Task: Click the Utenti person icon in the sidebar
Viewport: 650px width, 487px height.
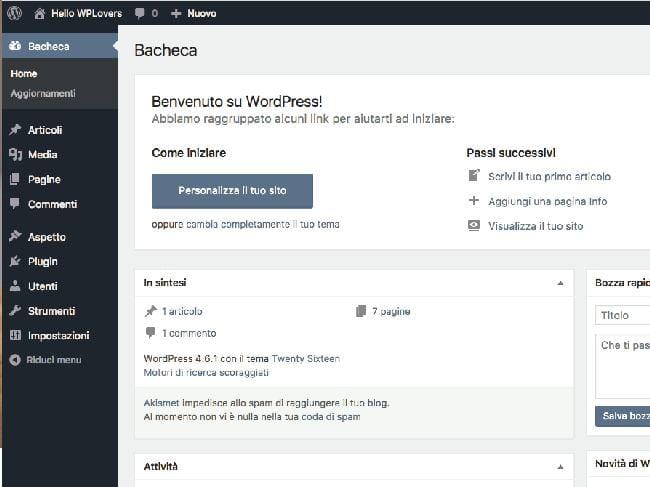Action: 15,286
